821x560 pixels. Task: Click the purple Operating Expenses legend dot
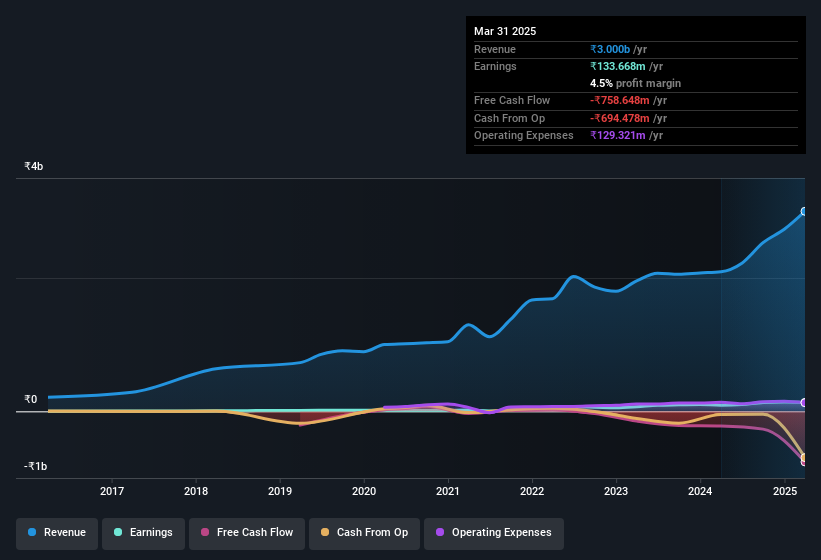pyautogui.click(x=440, y=532)
